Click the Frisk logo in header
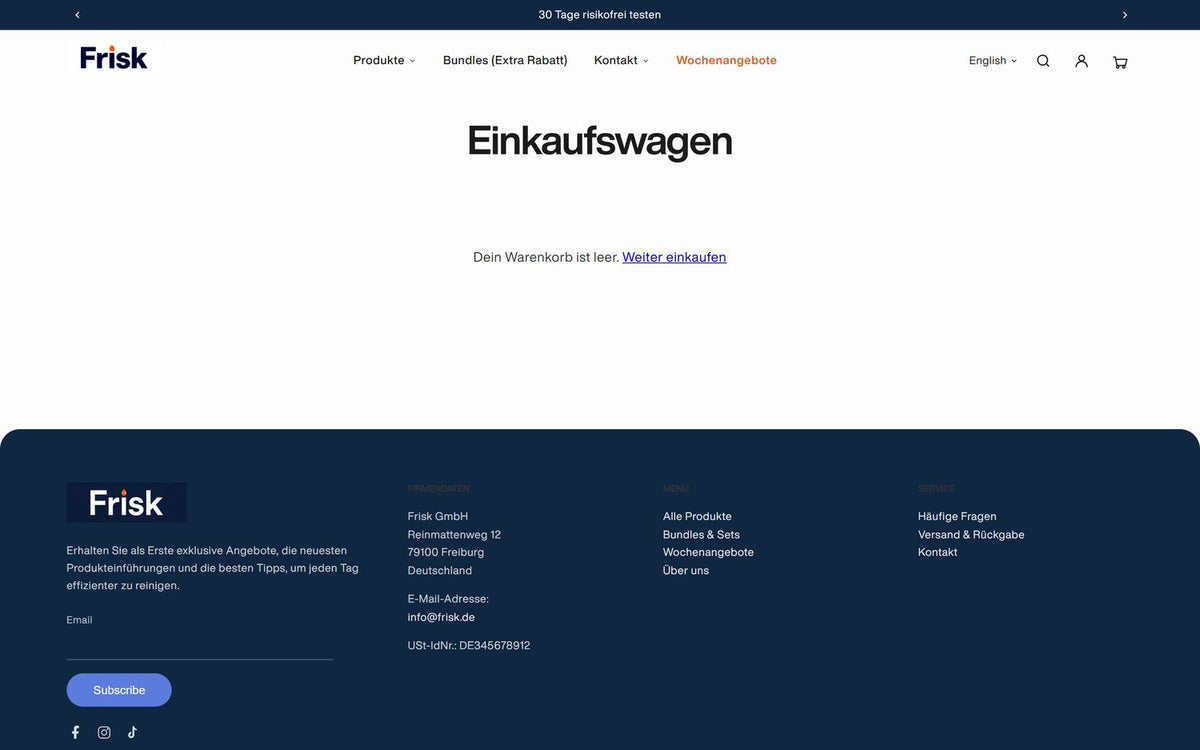 (114, 58)
